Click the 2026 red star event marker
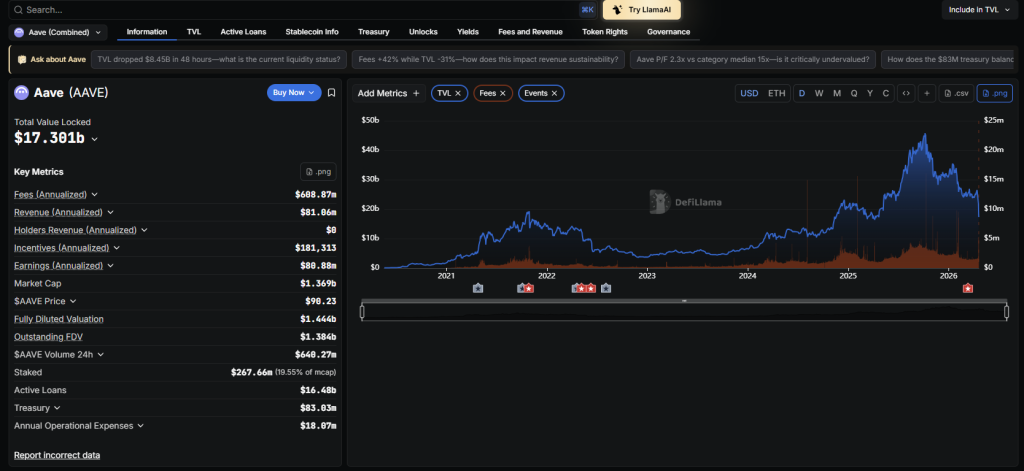Viewport: 1024px width, 471px height. (x=968, y=288)
